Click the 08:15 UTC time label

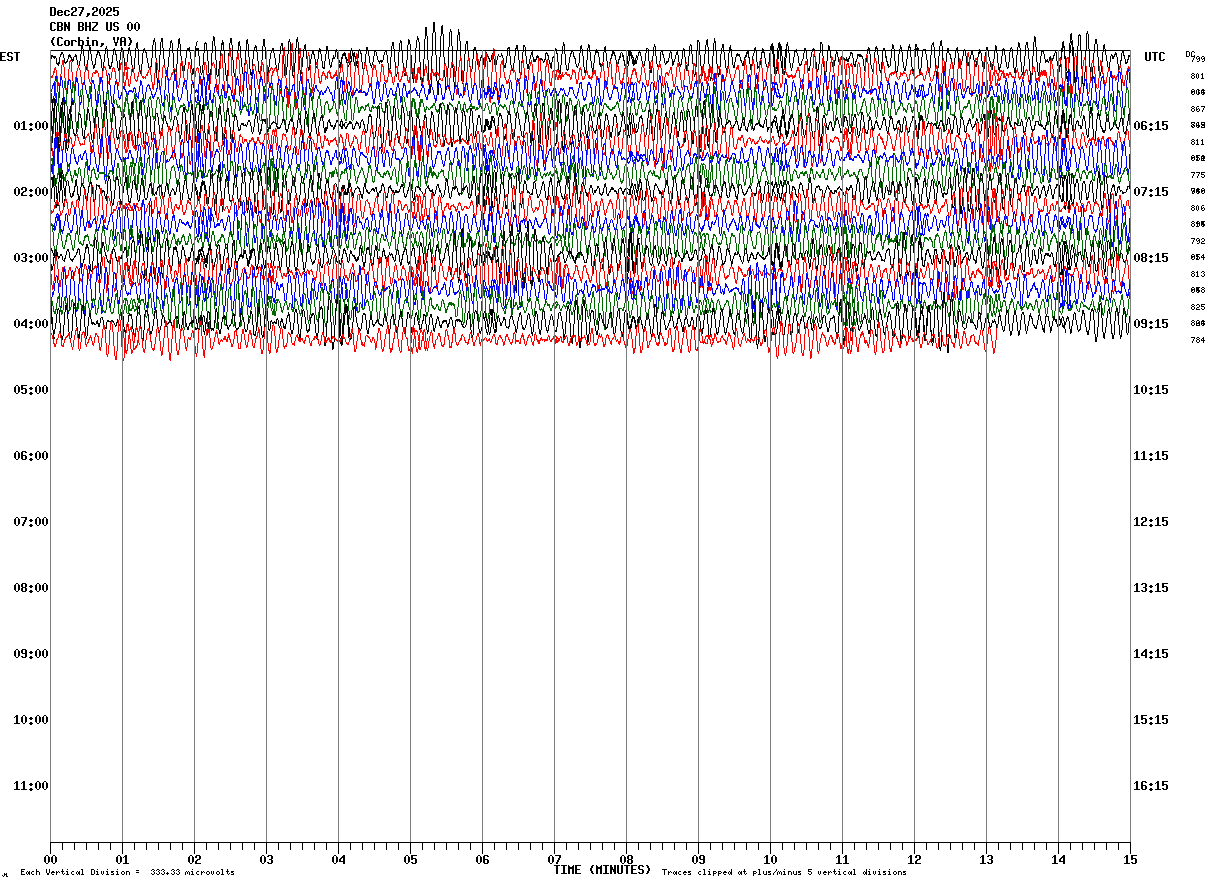[1151, 258]
